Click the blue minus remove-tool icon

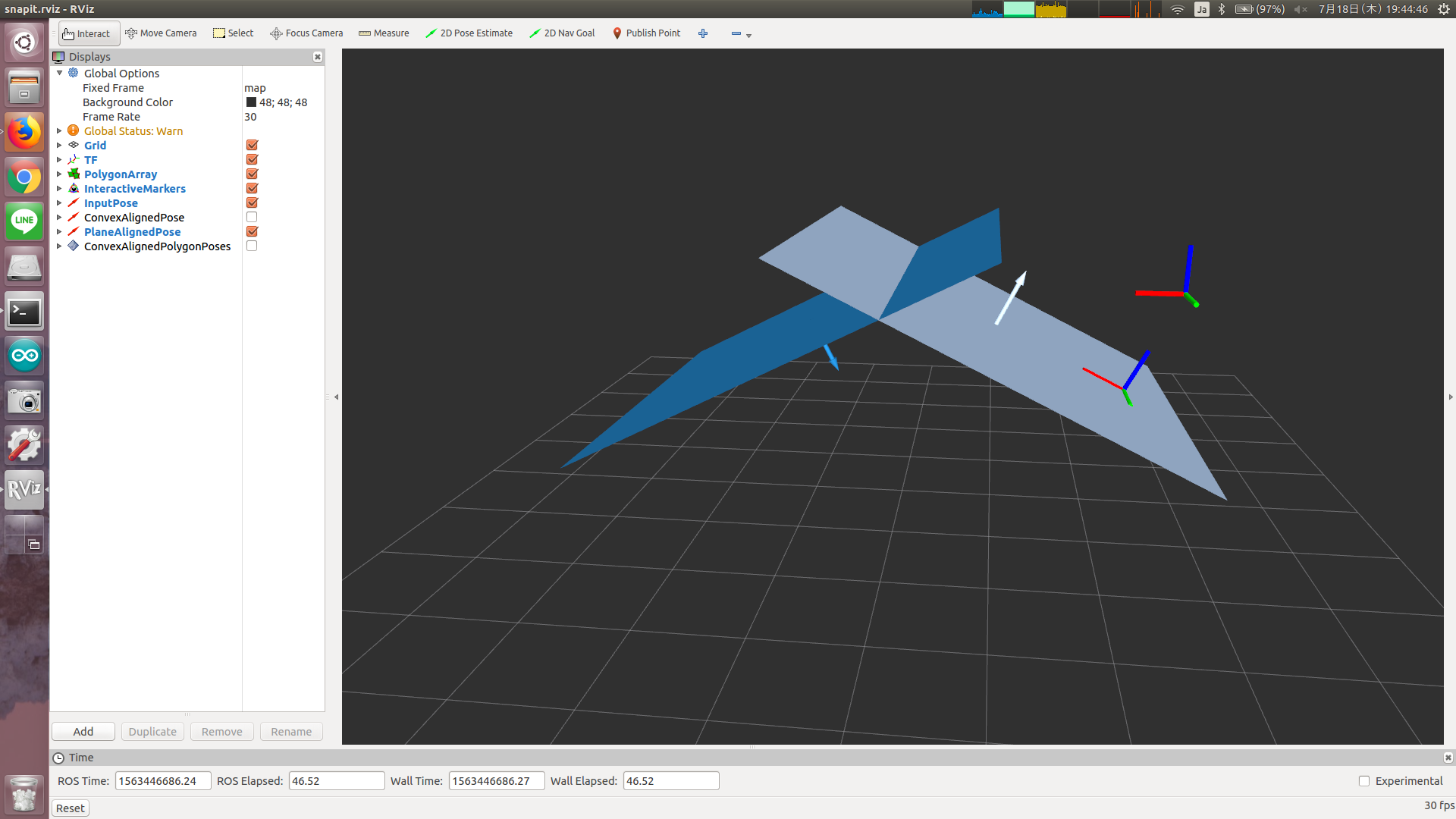coord(736,33)
